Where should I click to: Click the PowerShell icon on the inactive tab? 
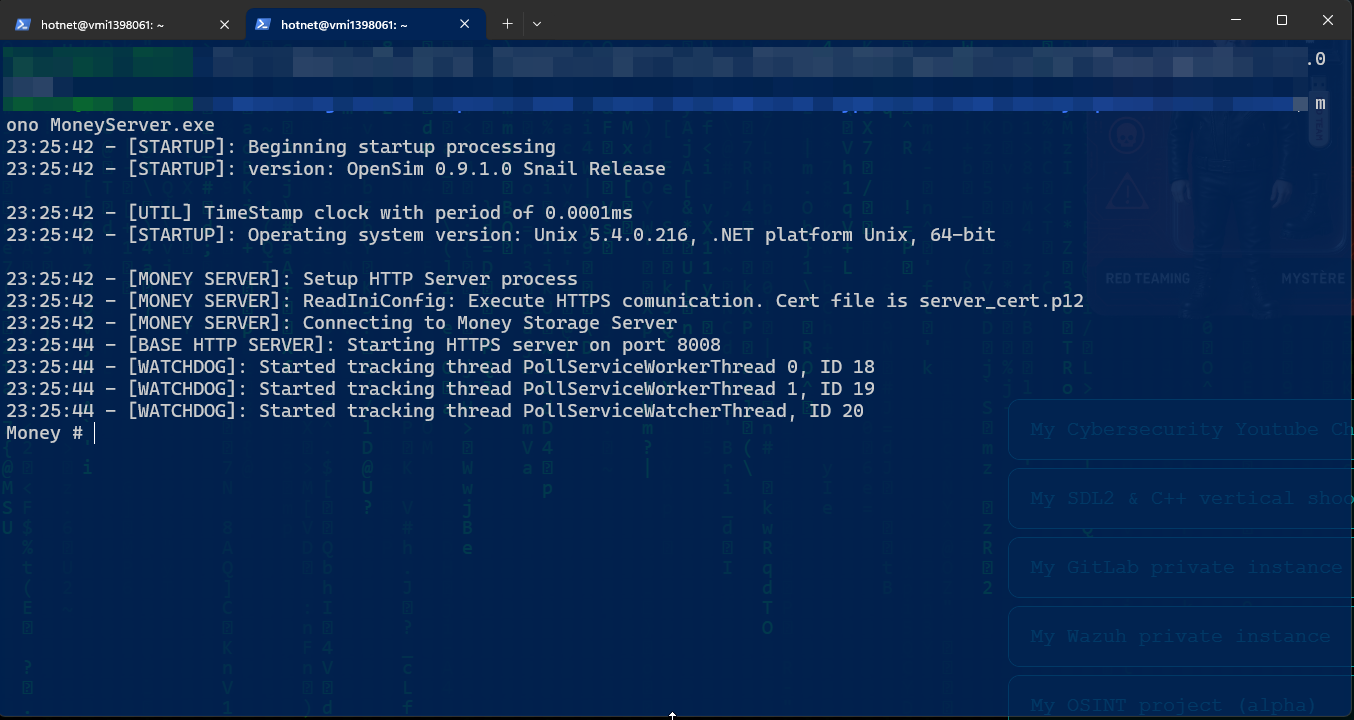pos(22,25)
